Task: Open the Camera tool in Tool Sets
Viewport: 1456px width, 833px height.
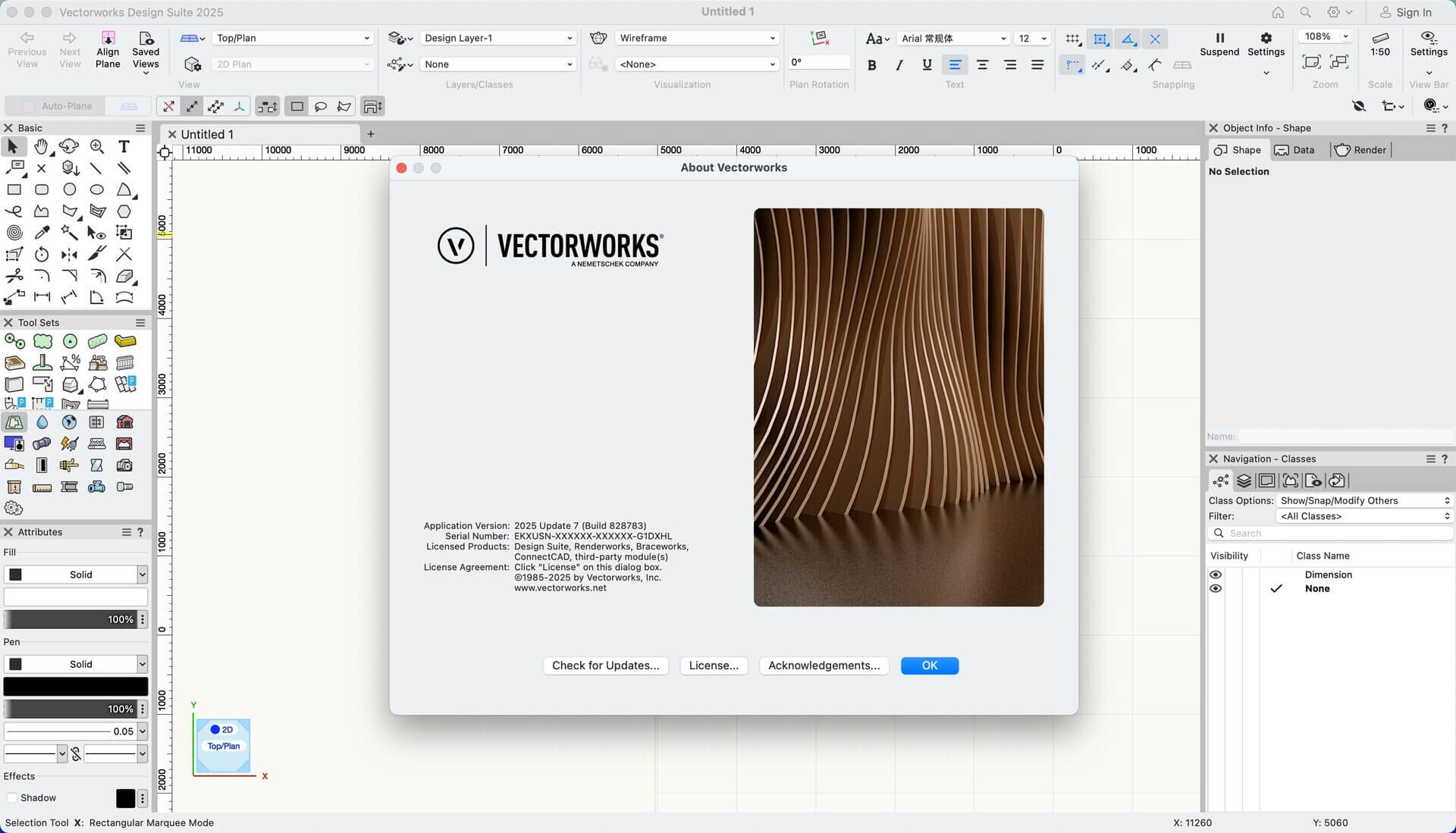Action: coord(124,465)
